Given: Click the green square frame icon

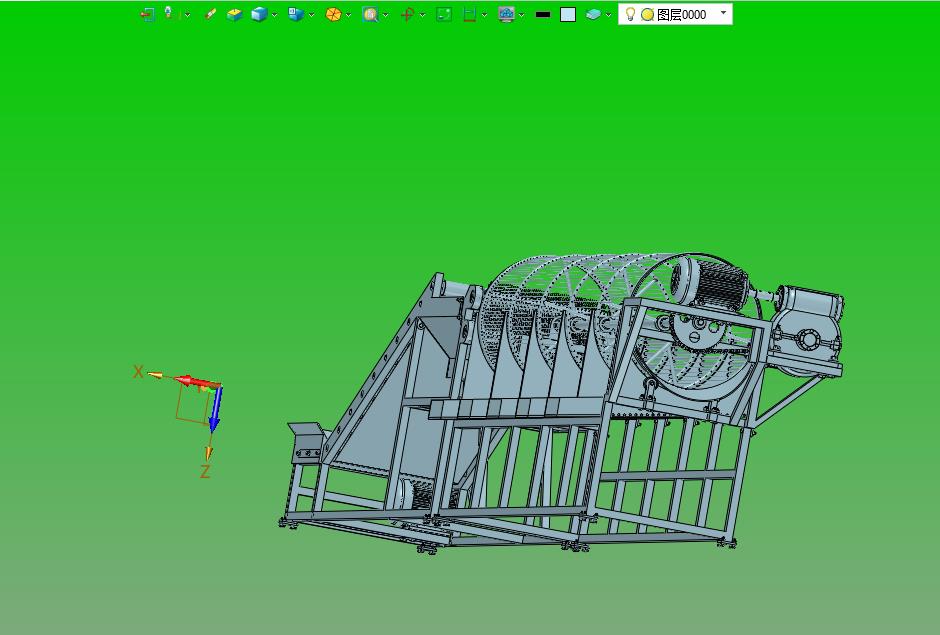Looking at the screenshot, I should click(444, 14).
